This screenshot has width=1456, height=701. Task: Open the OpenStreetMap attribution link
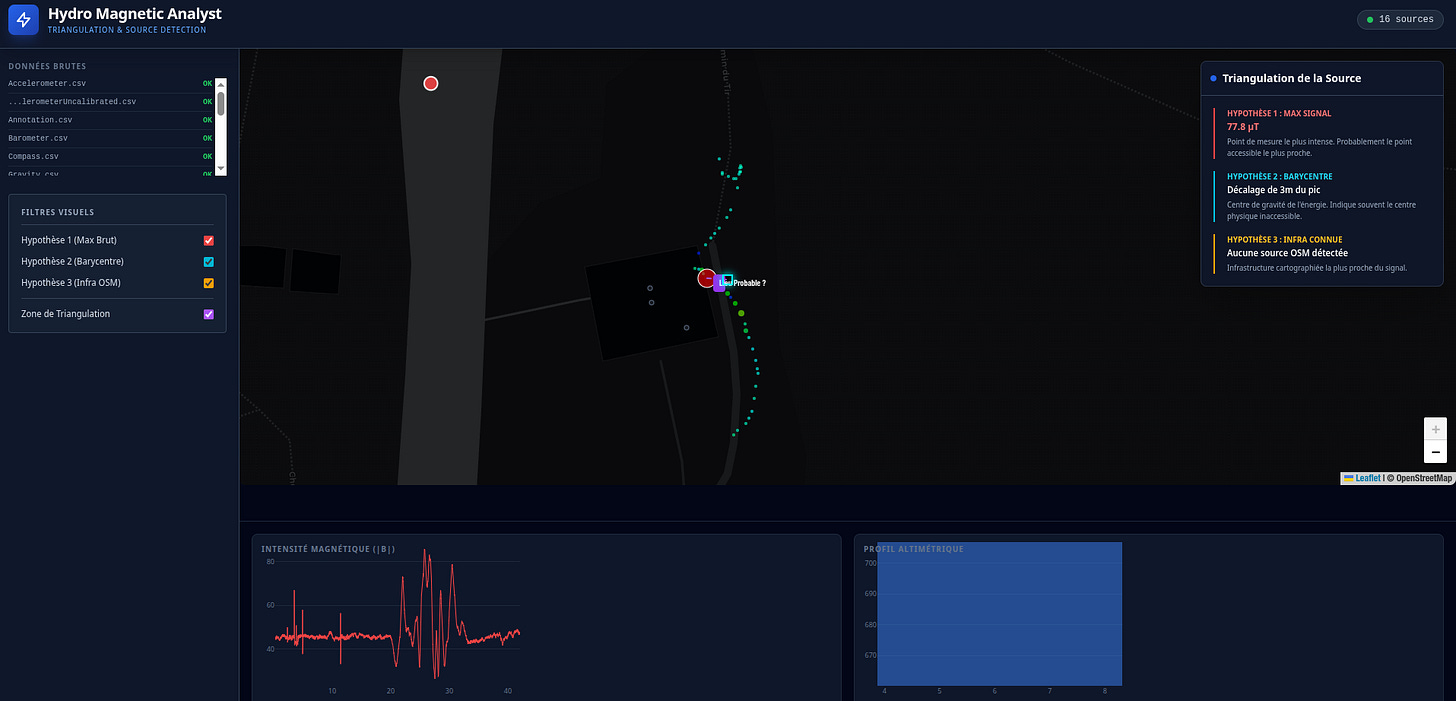[x=1424, y=478]
